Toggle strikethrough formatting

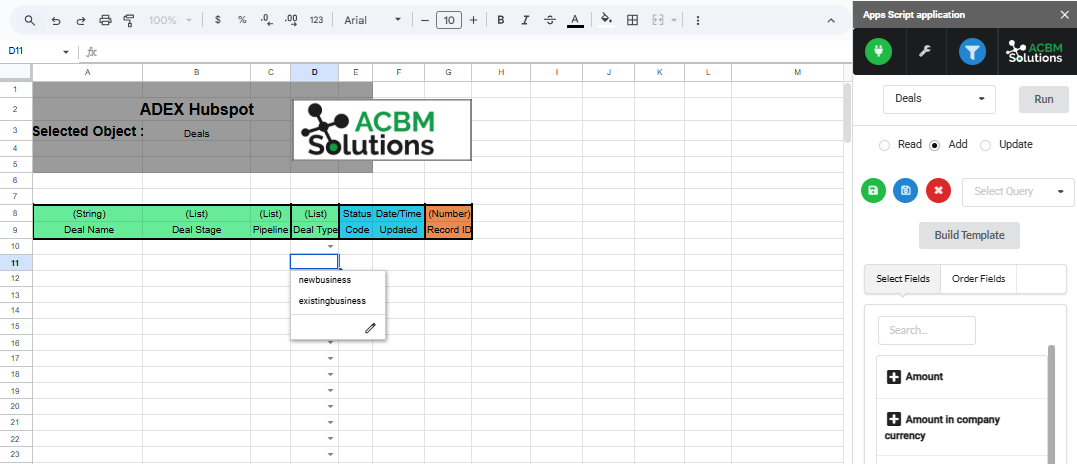click(549, 21)
